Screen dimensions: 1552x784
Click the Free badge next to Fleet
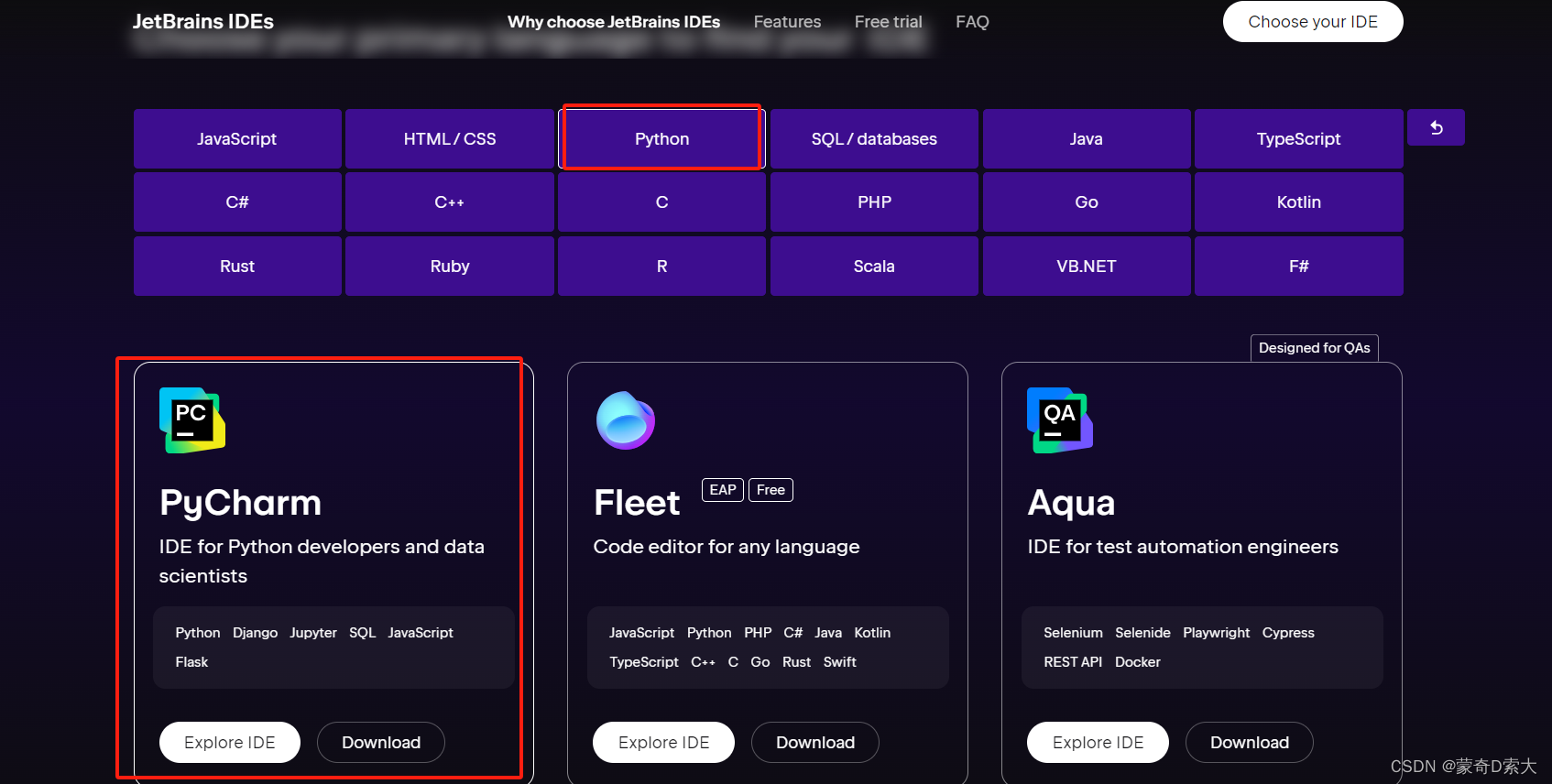(x=771, y=490)
